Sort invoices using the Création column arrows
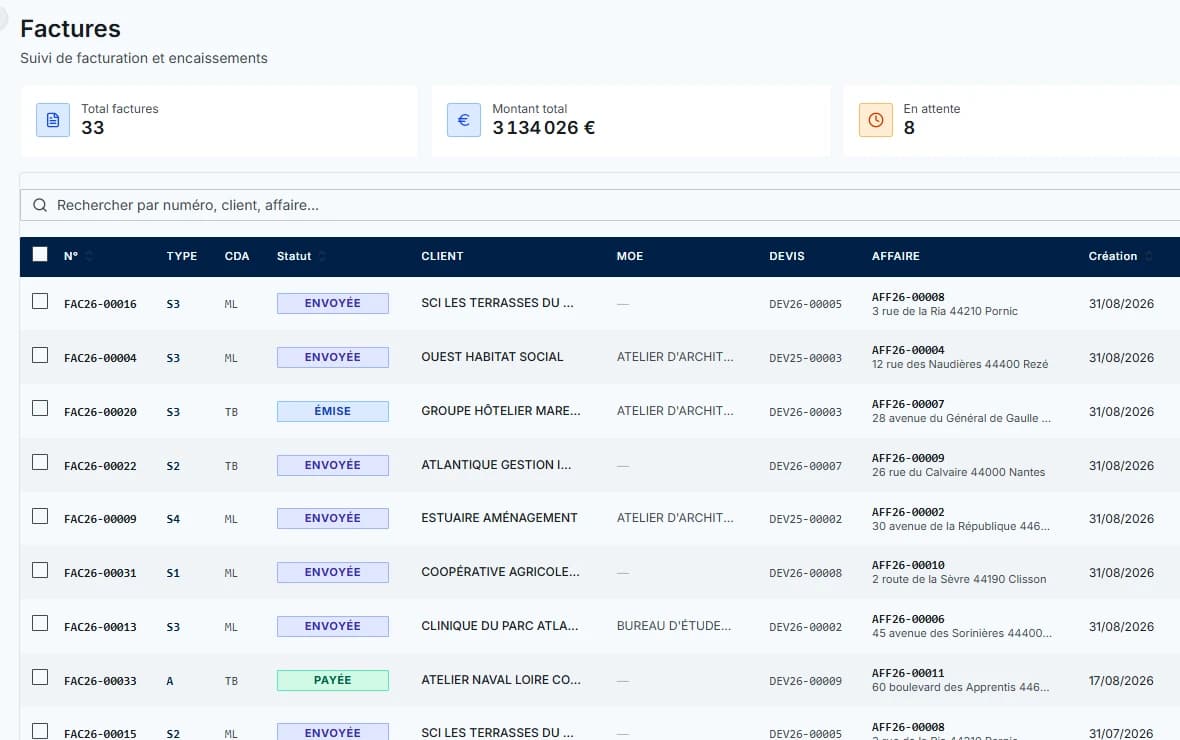 1148,256
